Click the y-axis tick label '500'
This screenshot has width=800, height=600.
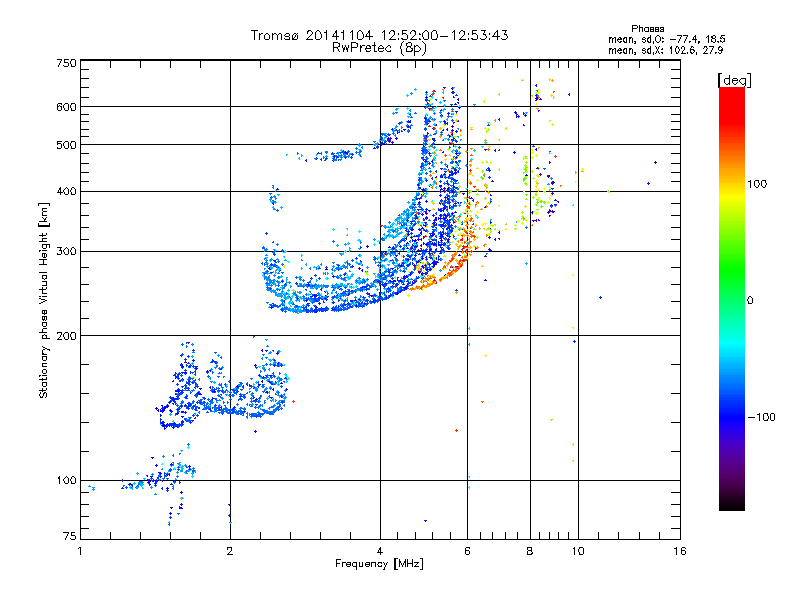tap(66, 145)
